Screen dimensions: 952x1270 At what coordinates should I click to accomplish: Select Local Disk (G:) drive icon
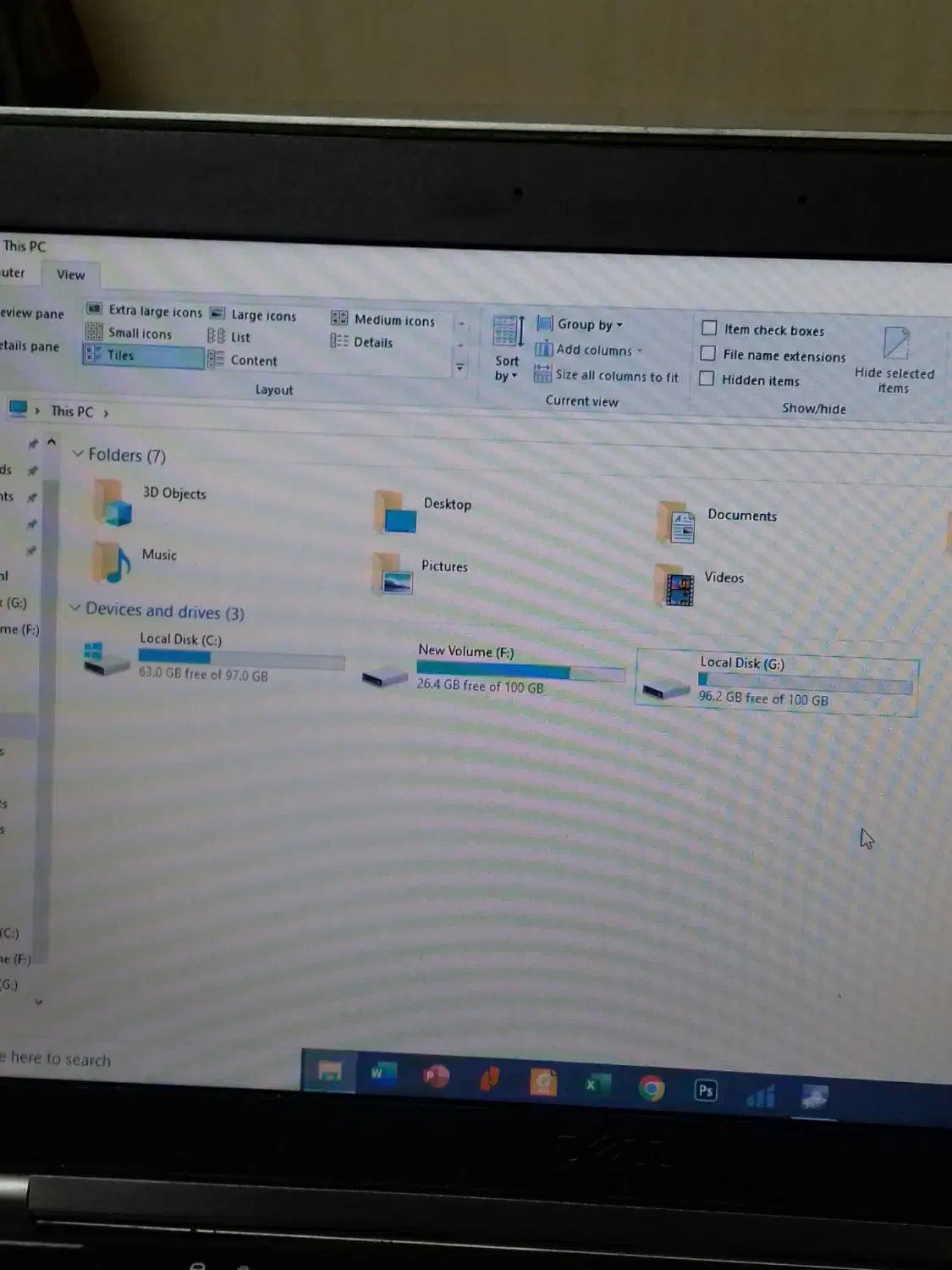(x=666, y=689)
